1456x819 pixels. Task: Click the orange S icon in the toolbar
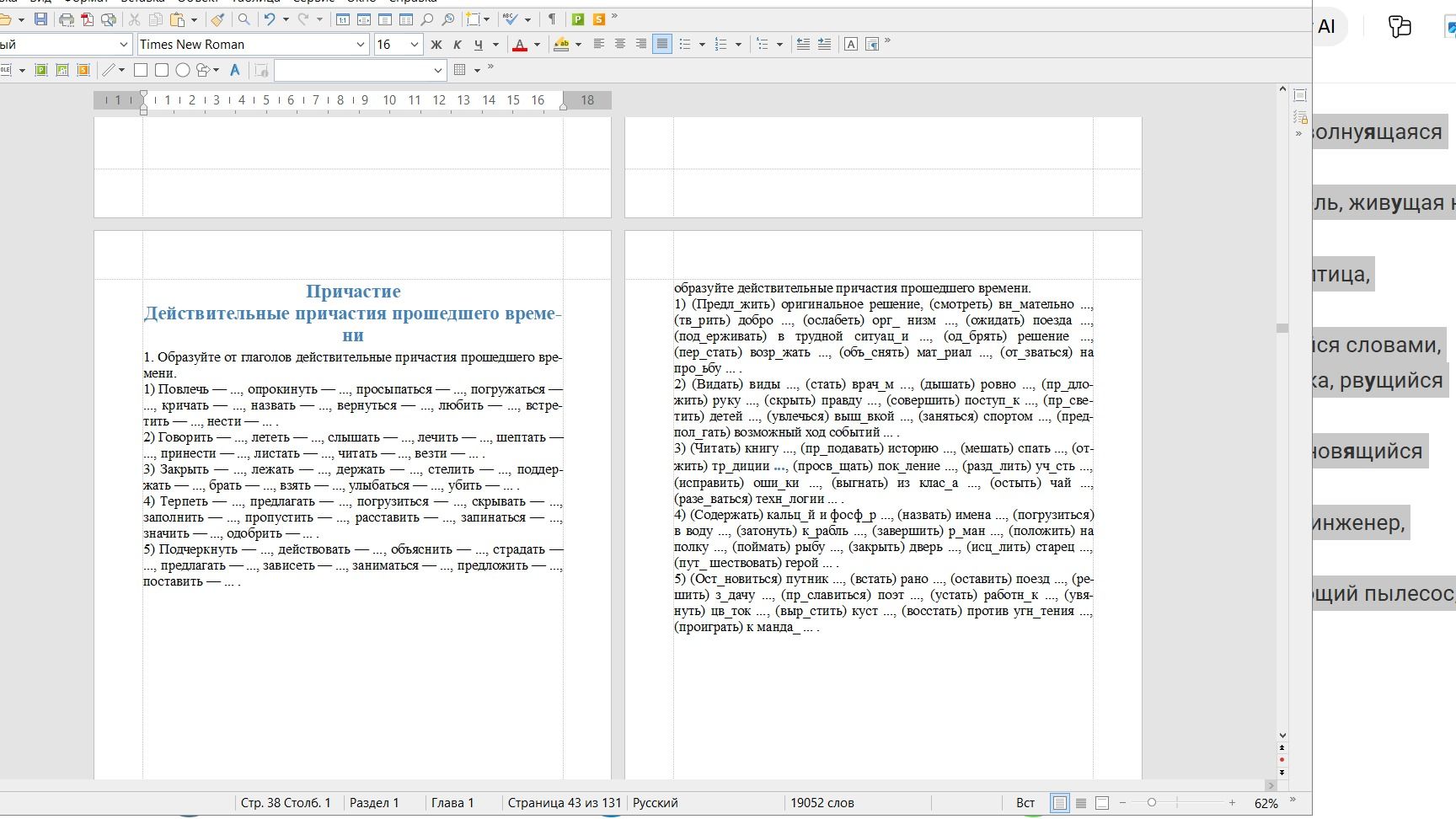598,19
